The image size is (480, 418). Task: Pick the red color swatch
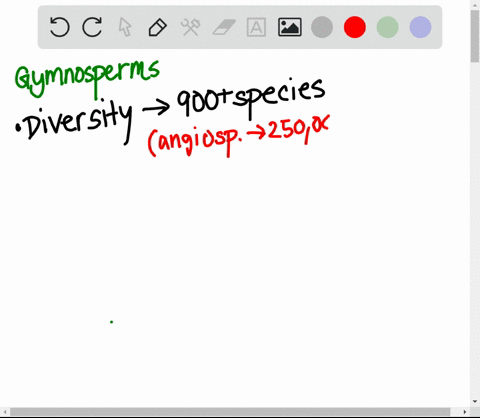(x=355, y=27)
